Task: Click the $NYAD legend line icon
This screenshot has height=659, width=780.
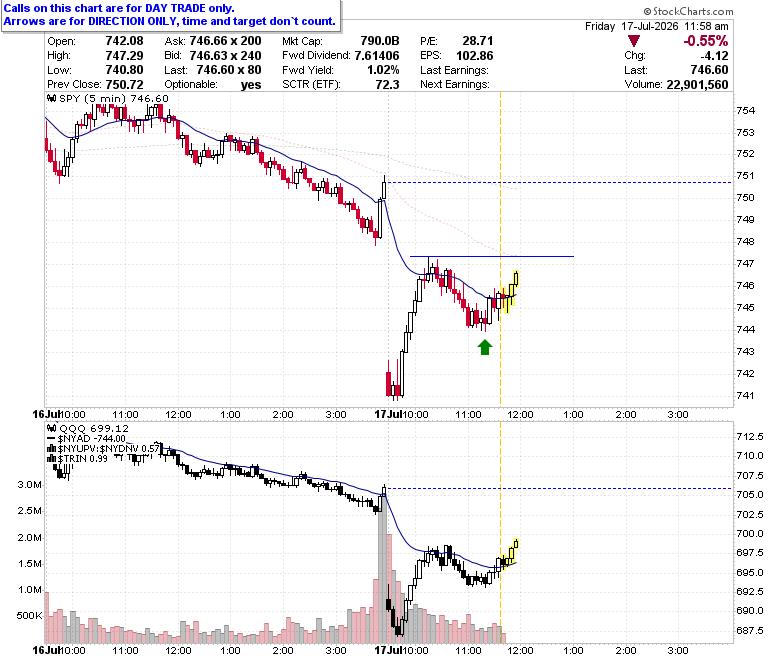Action: pyautogui.click(x=51, y=439)
